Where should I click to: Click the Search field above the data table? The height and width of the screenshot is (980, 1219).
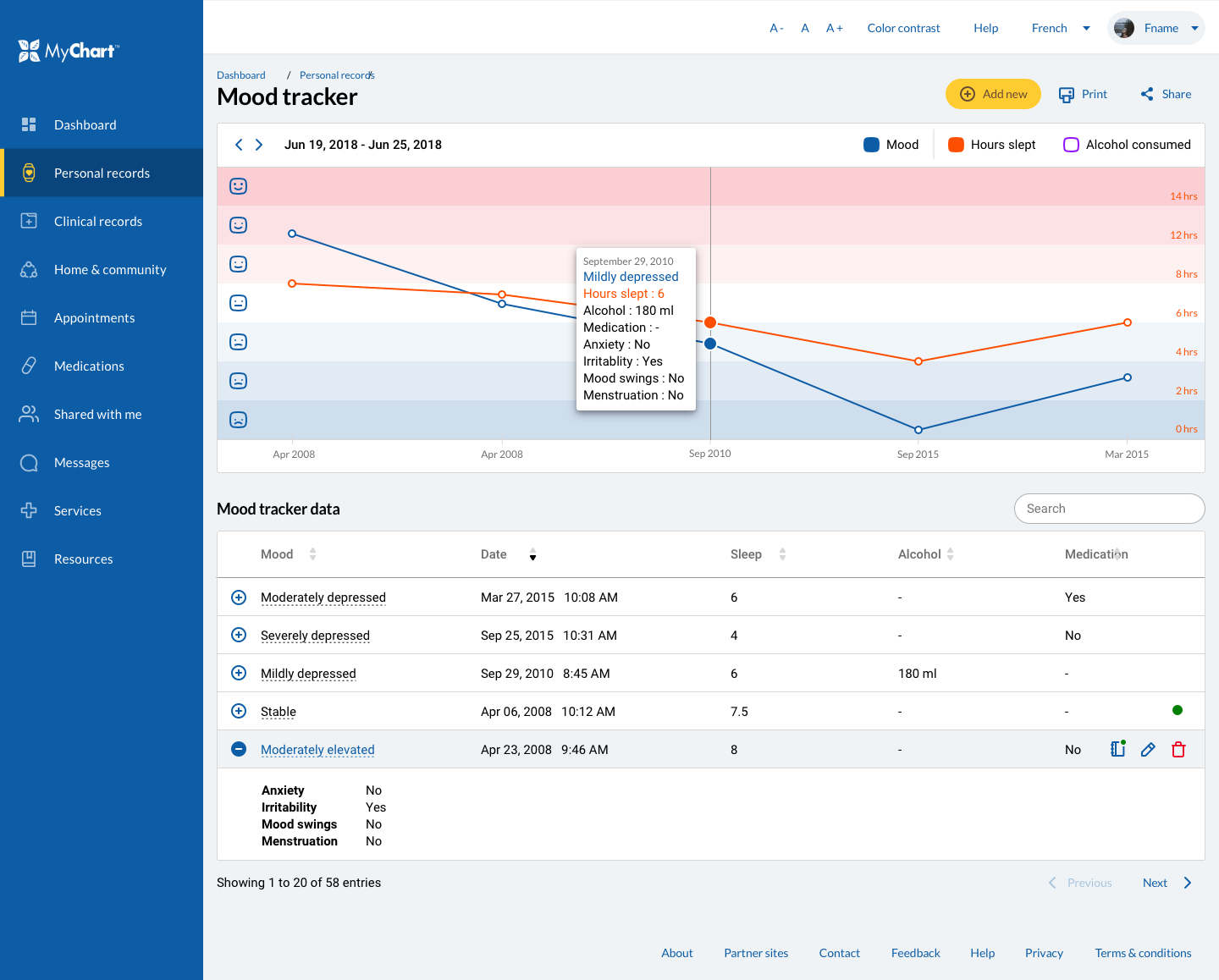click(1109, 509)
